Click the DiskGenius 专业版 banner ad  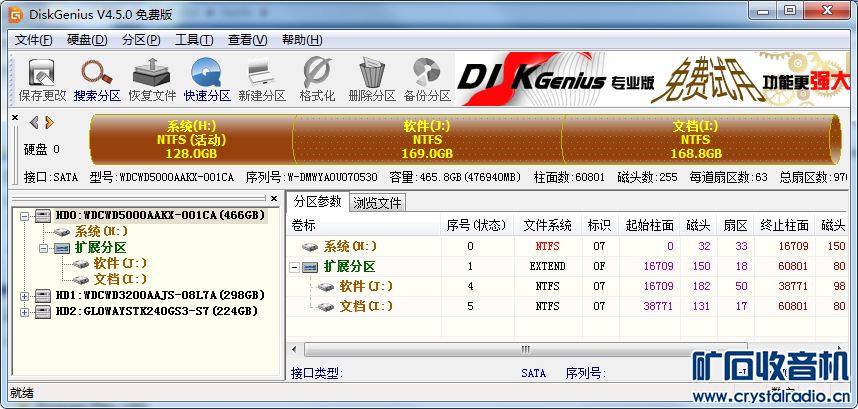point(652,79)
